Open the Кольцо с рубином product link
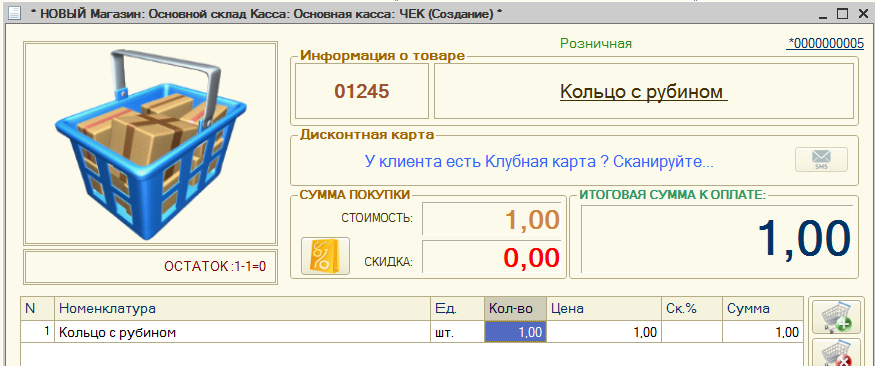This screenshot has height=366, width=875. [x=644, y=92]
